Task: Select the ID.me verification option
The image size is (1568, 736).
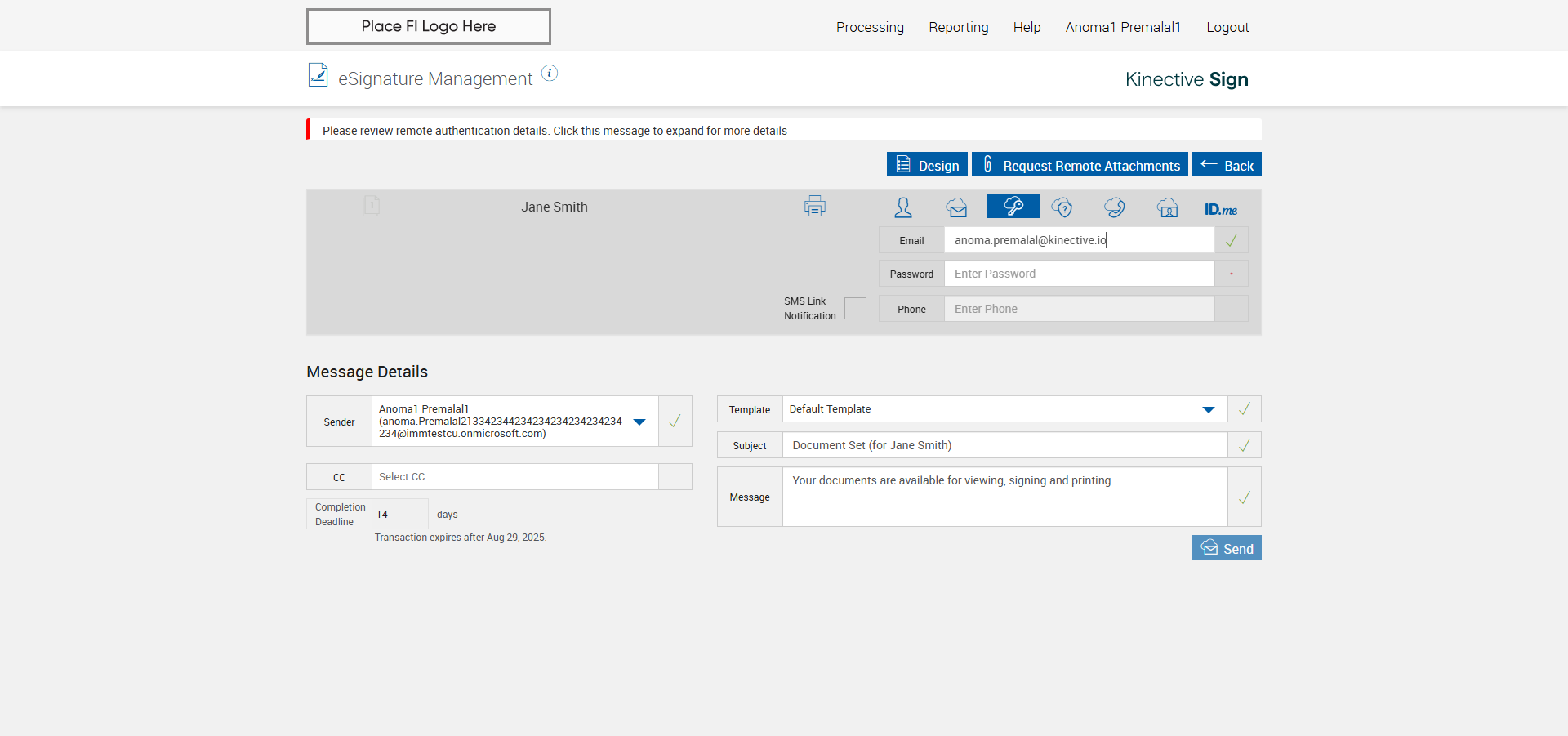Action: pos(1221,209)
